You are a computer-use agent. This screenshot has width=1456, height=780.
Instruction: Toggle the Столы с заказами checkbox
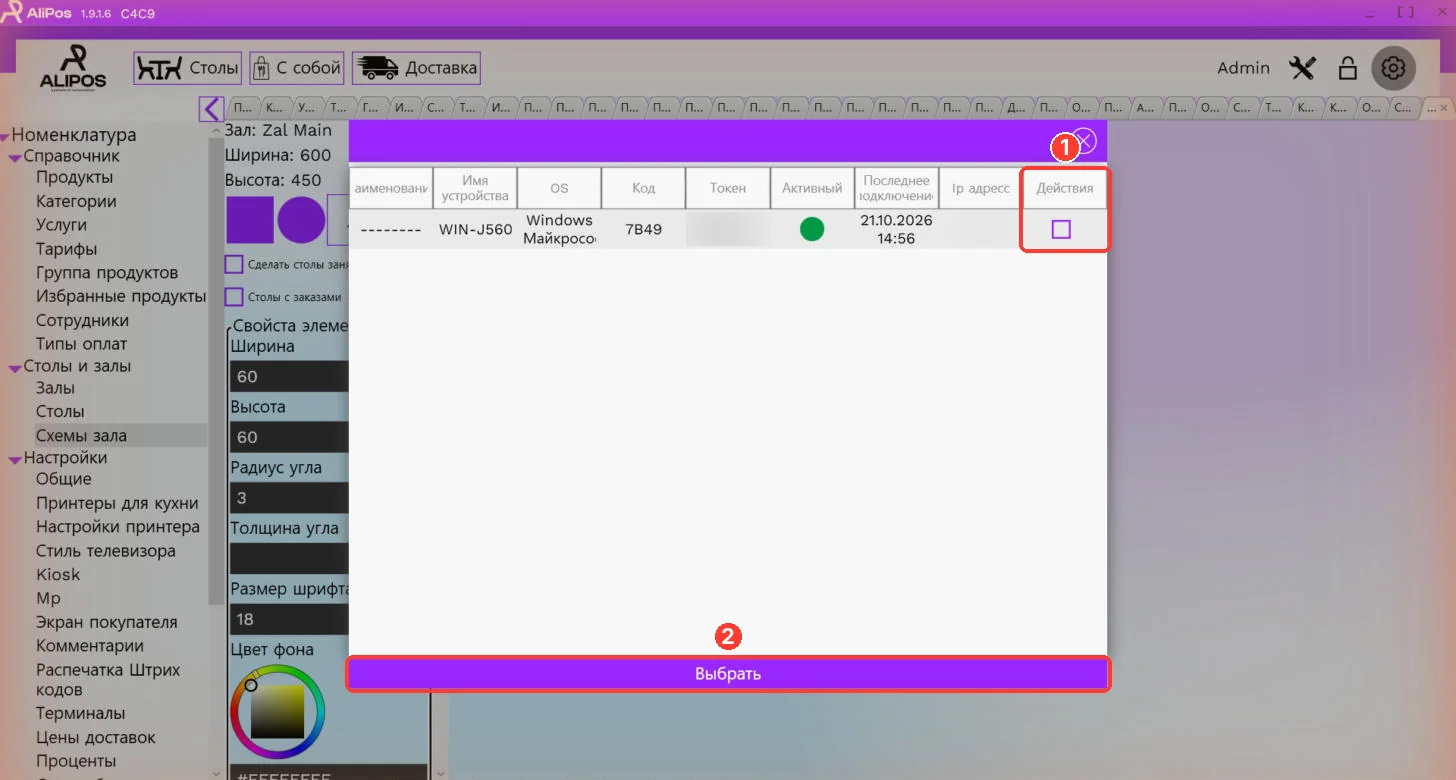point(234,297)
